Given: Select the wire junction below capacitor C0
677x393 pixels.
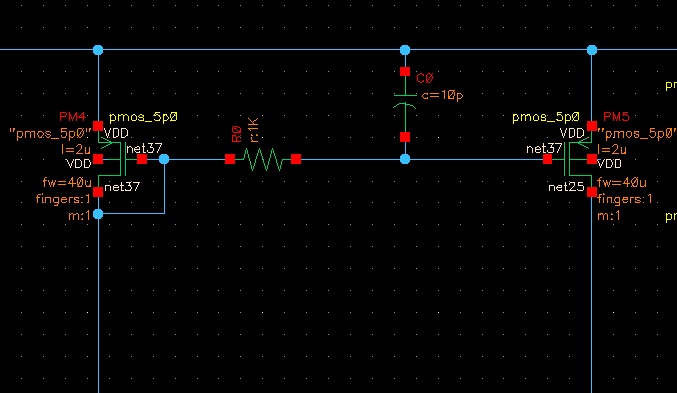Looking at the screenshot, I should 405,159.
